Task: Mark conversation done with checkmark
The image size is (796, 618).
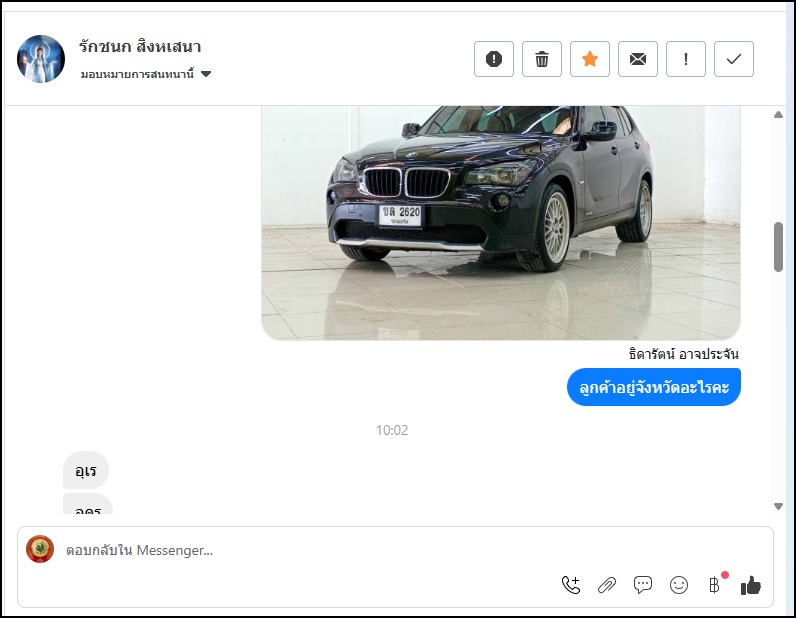Action: [x=734, y=59]
